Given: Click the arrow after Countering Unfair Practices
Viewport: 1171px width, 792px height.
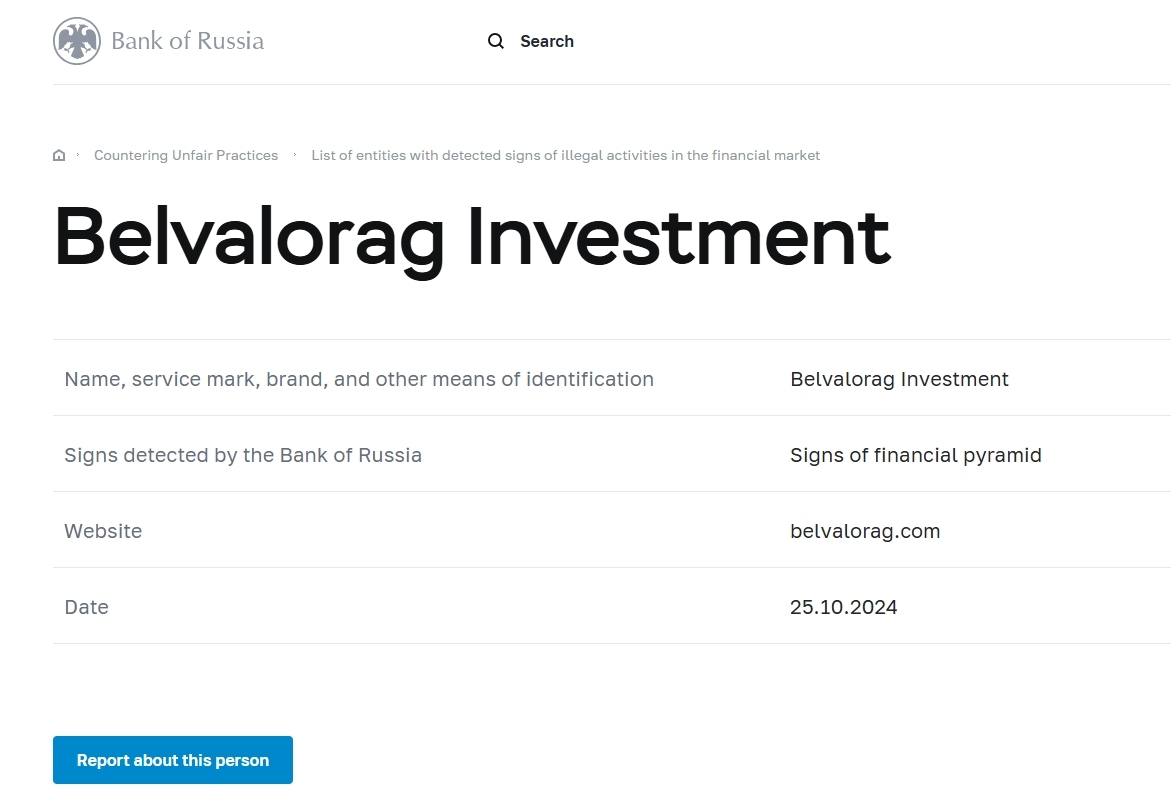Looking at the screenshot, I should click(295, 155).
